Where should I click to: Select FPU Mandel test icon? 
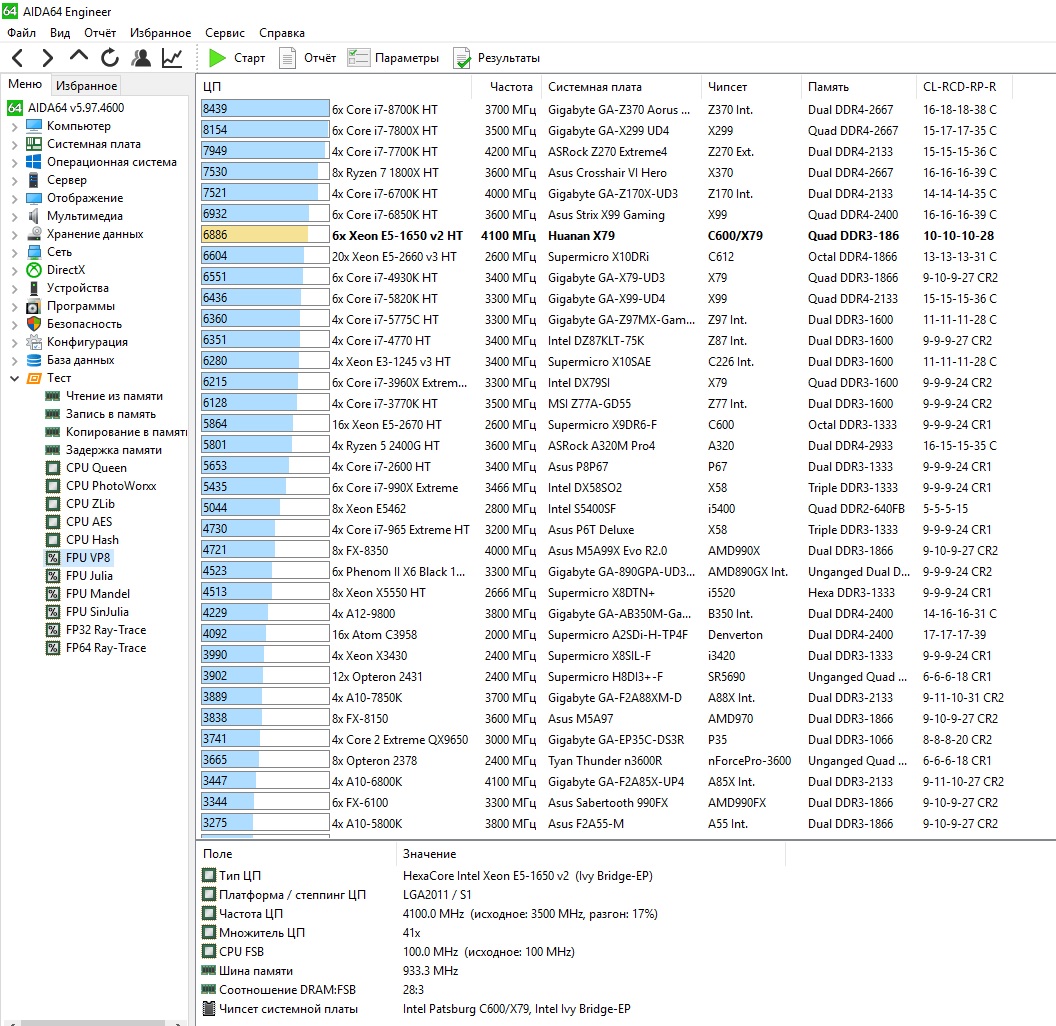[x=53, y=594]
